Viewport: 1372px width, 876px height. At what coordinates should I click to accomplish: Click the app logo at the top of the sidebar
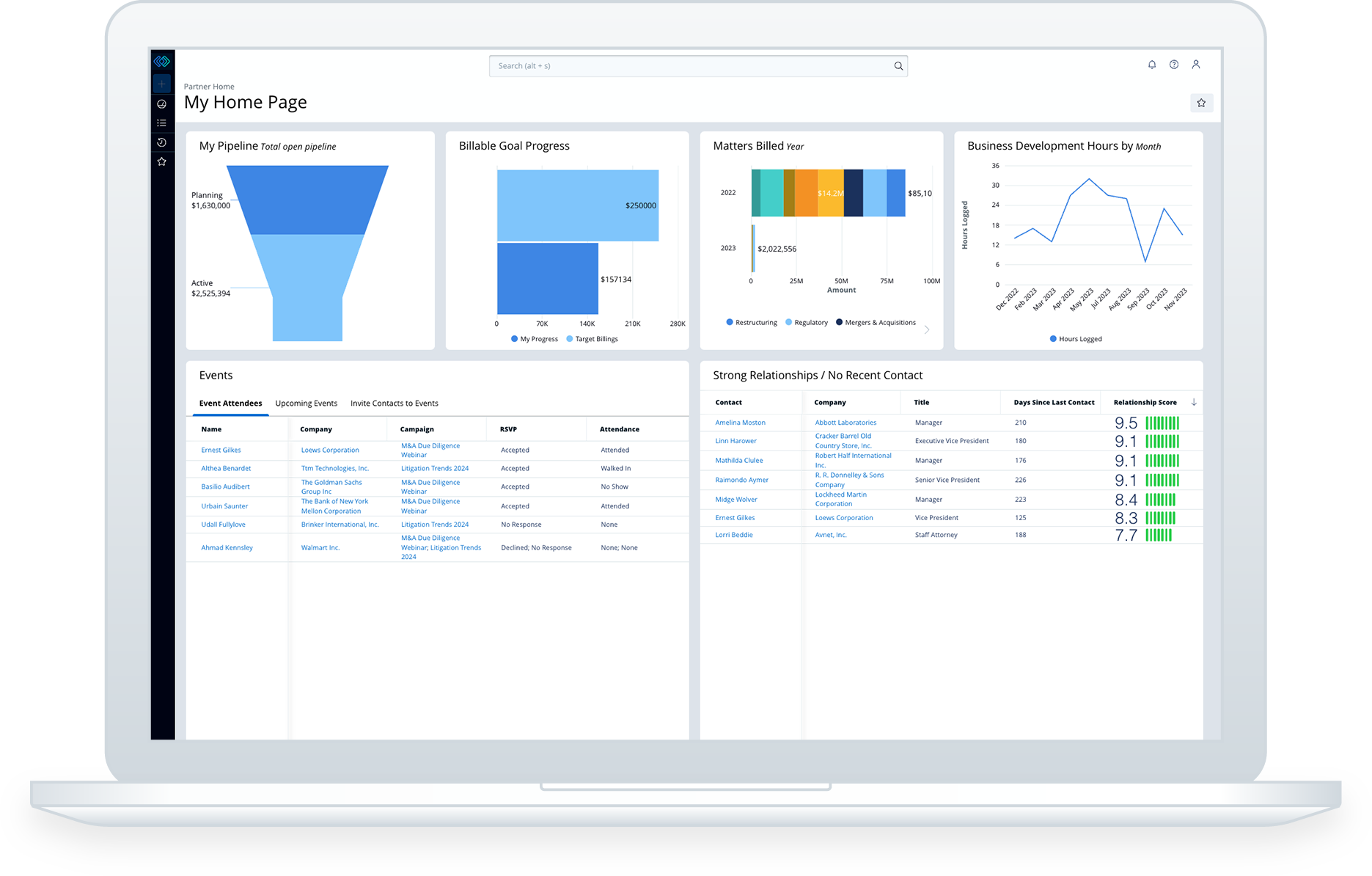tap(161, 61)
